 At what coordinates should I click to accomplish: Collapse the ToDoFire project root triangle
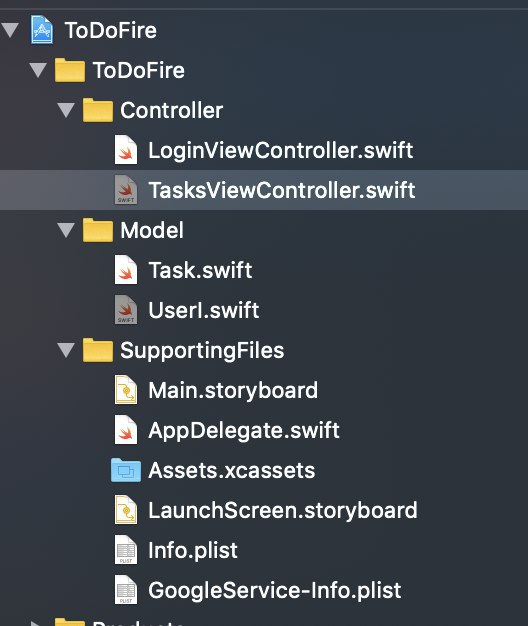pyautogui.click(x=10, y=30)
